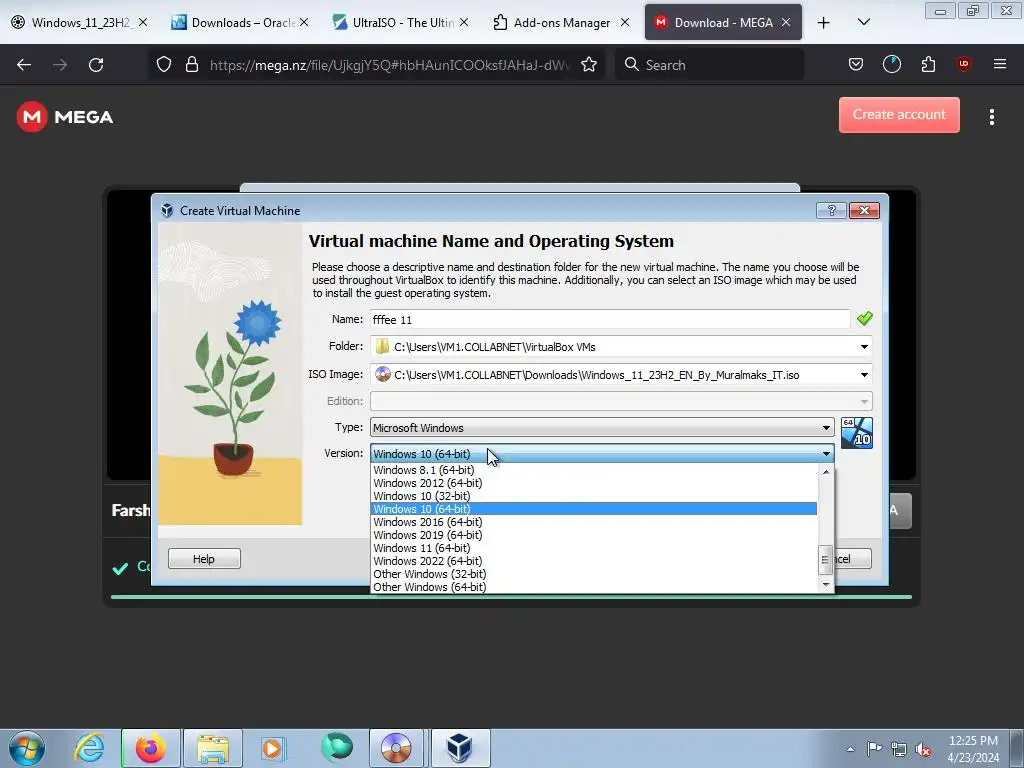Pick Other Windows (32-bit) entry
Screen dimensions: 1024x768
594,575
